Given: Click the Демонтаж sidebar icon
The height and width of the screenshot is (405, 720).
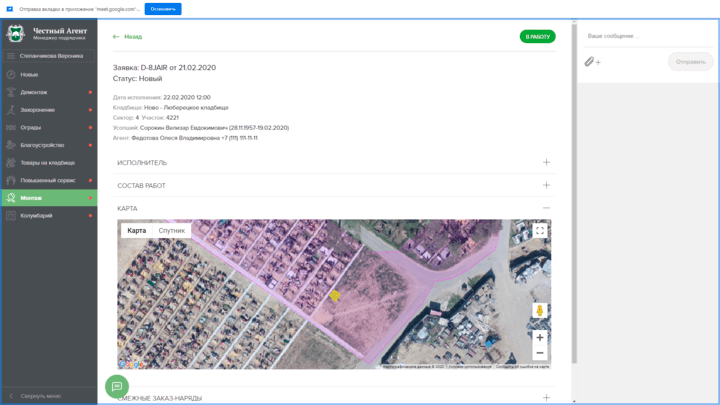Looking at the screenshot, I should [x=11, y=92].
